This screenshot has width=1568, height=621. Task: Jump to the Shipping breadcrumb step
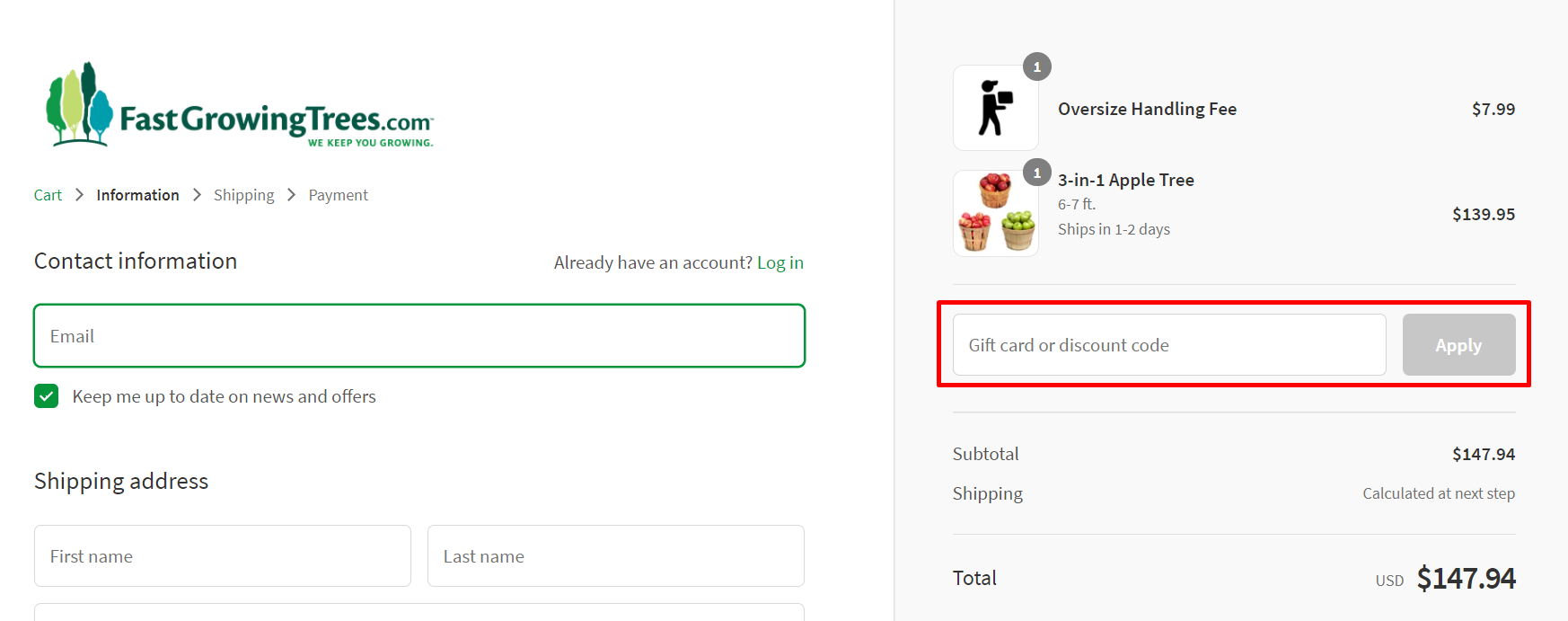pyautogui.click(x=243, y=195)
